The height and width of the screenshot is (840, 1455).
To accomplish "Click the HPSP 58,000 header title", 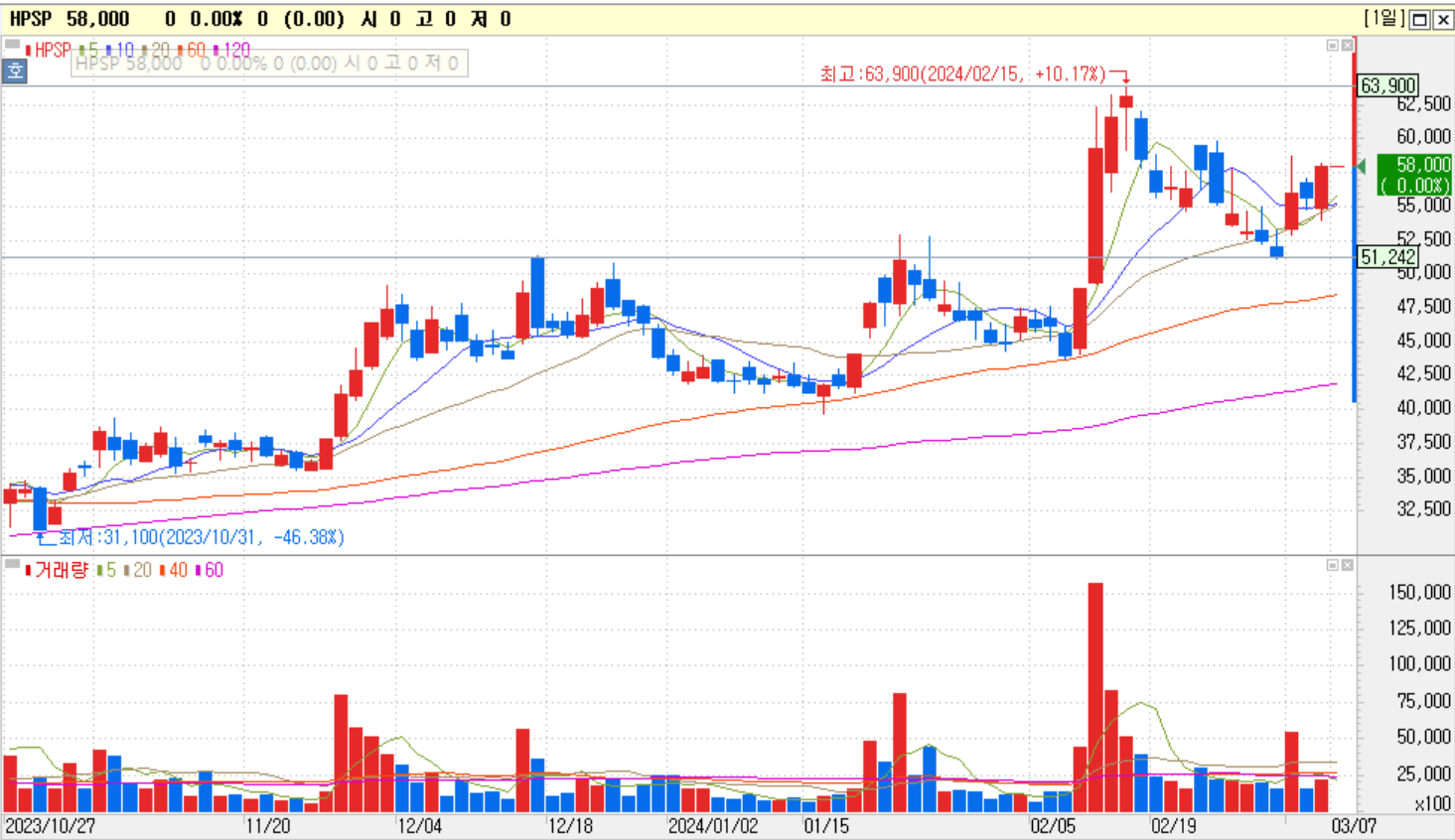I will coord(70,19).
